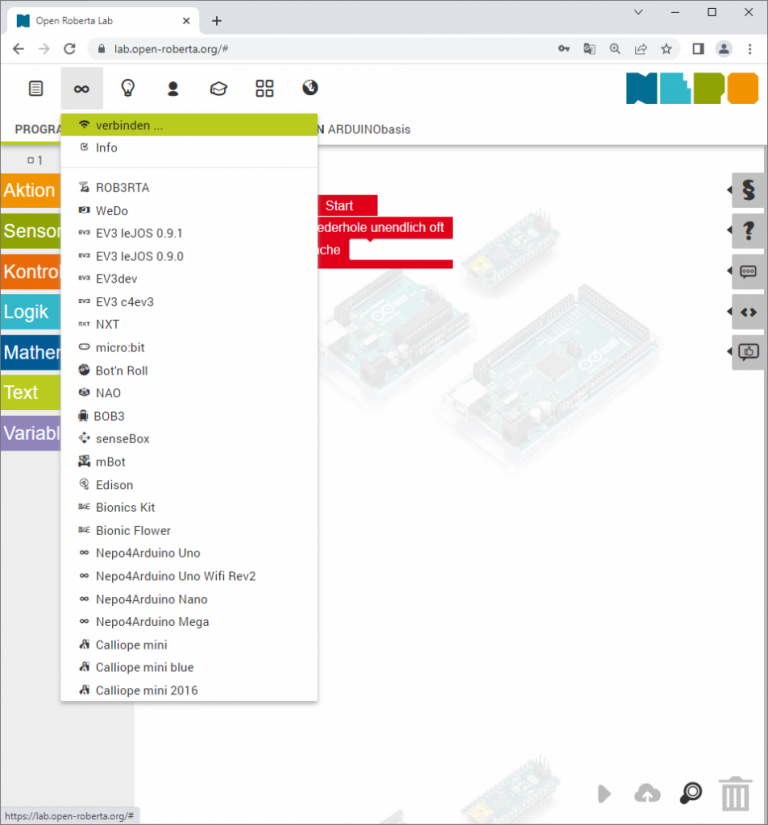Choose senseBox
The height and width of the screenshot is (825, 768).
click(x=189, y=439)
